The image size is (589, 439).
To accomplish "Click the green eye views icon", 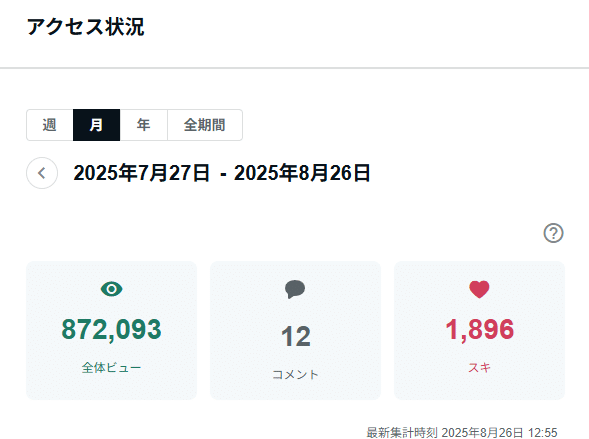I will coord(112,289).
